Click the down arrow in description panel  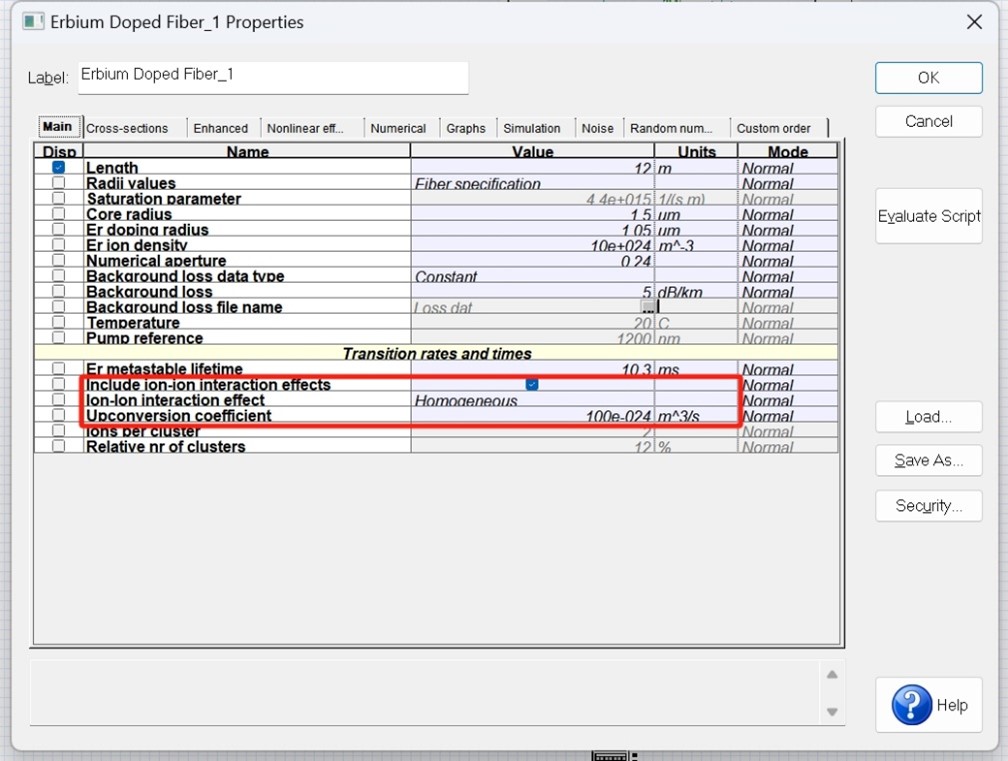832,712
